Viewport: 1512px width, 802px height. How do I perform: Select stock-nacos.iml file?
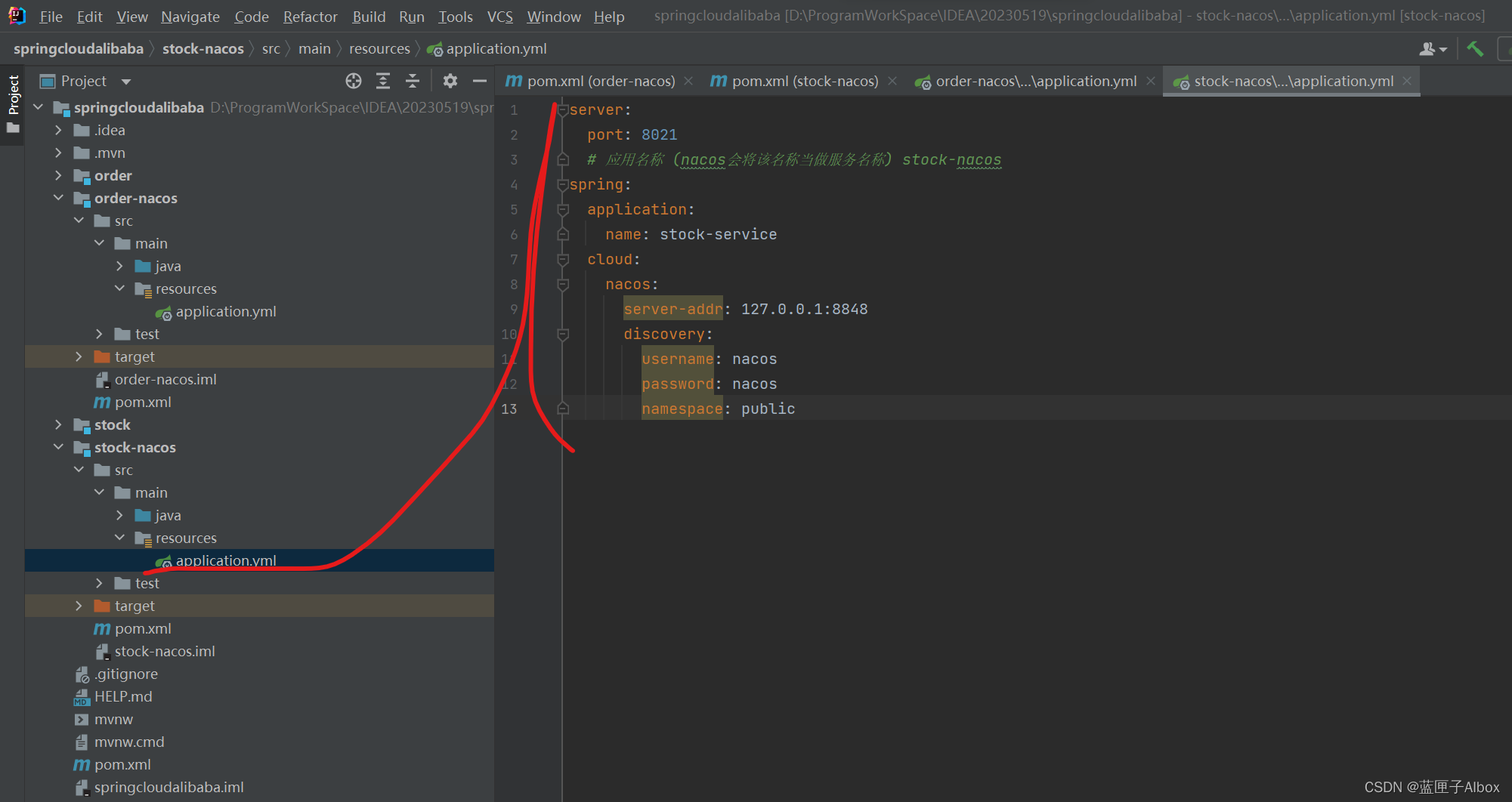coord(165,651)
